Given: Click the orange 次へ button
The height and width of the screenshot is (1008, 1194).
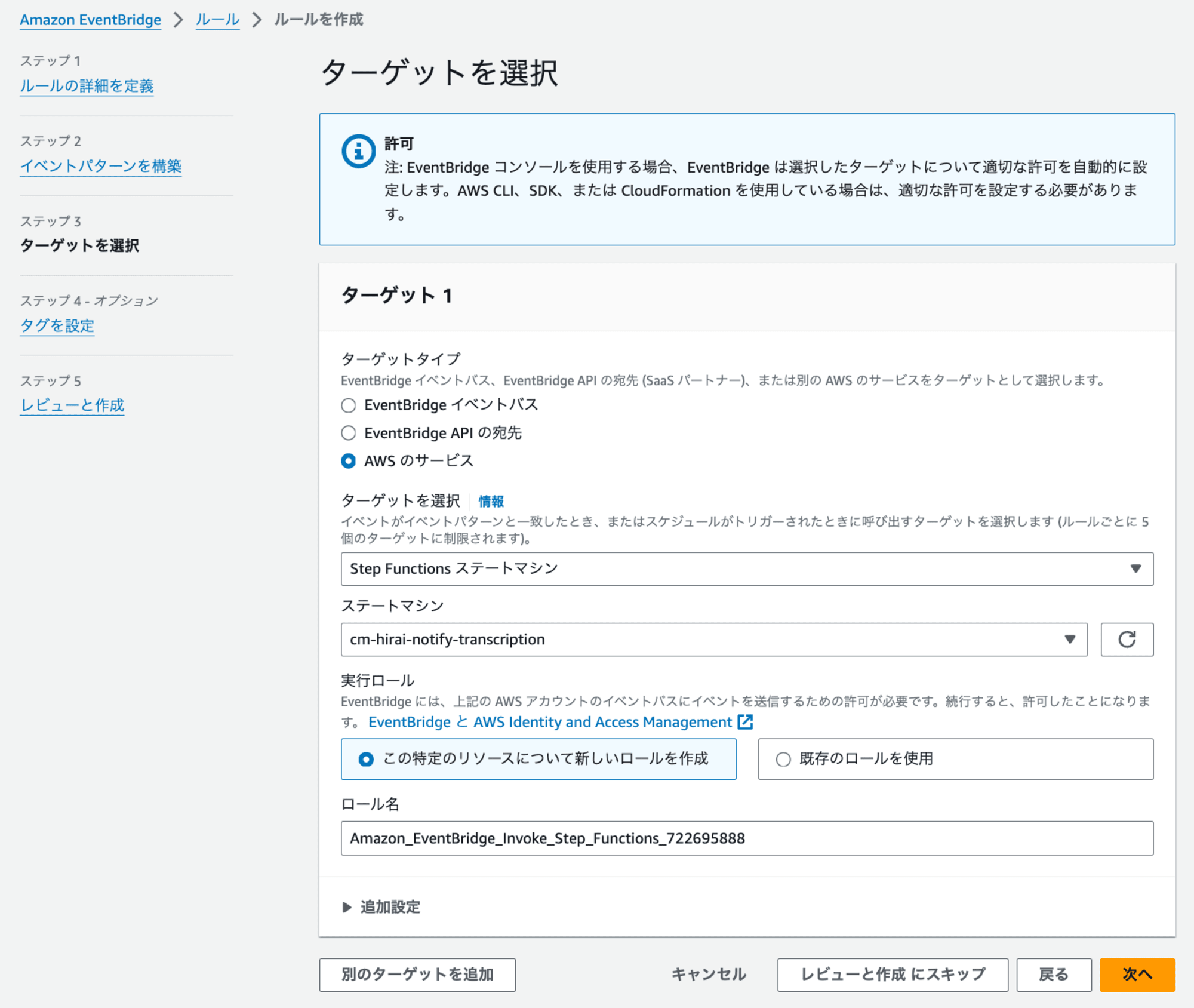Looking at the screenshot, I should click(1137, 975).
